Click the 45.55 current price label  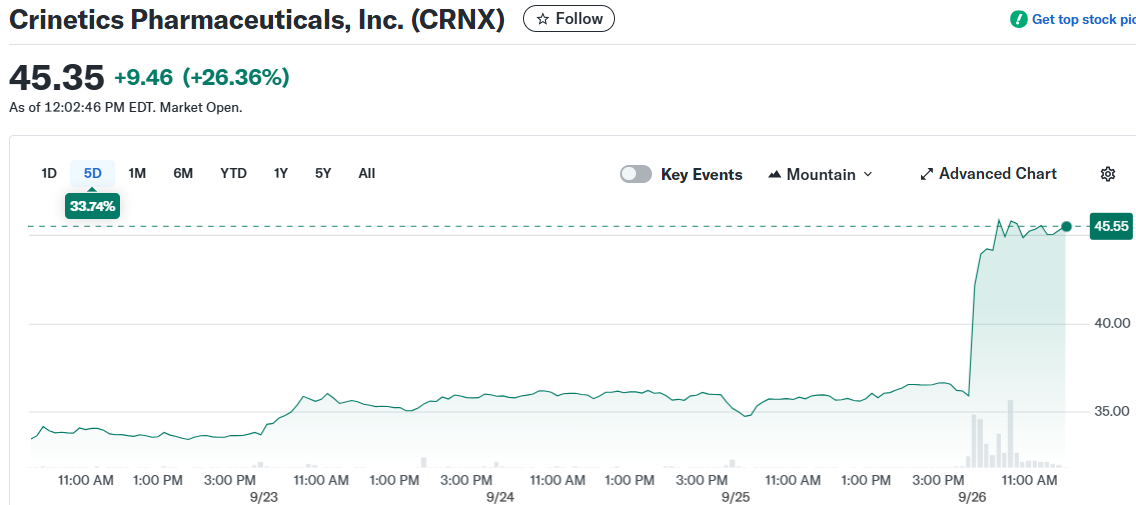(1111, 227)
